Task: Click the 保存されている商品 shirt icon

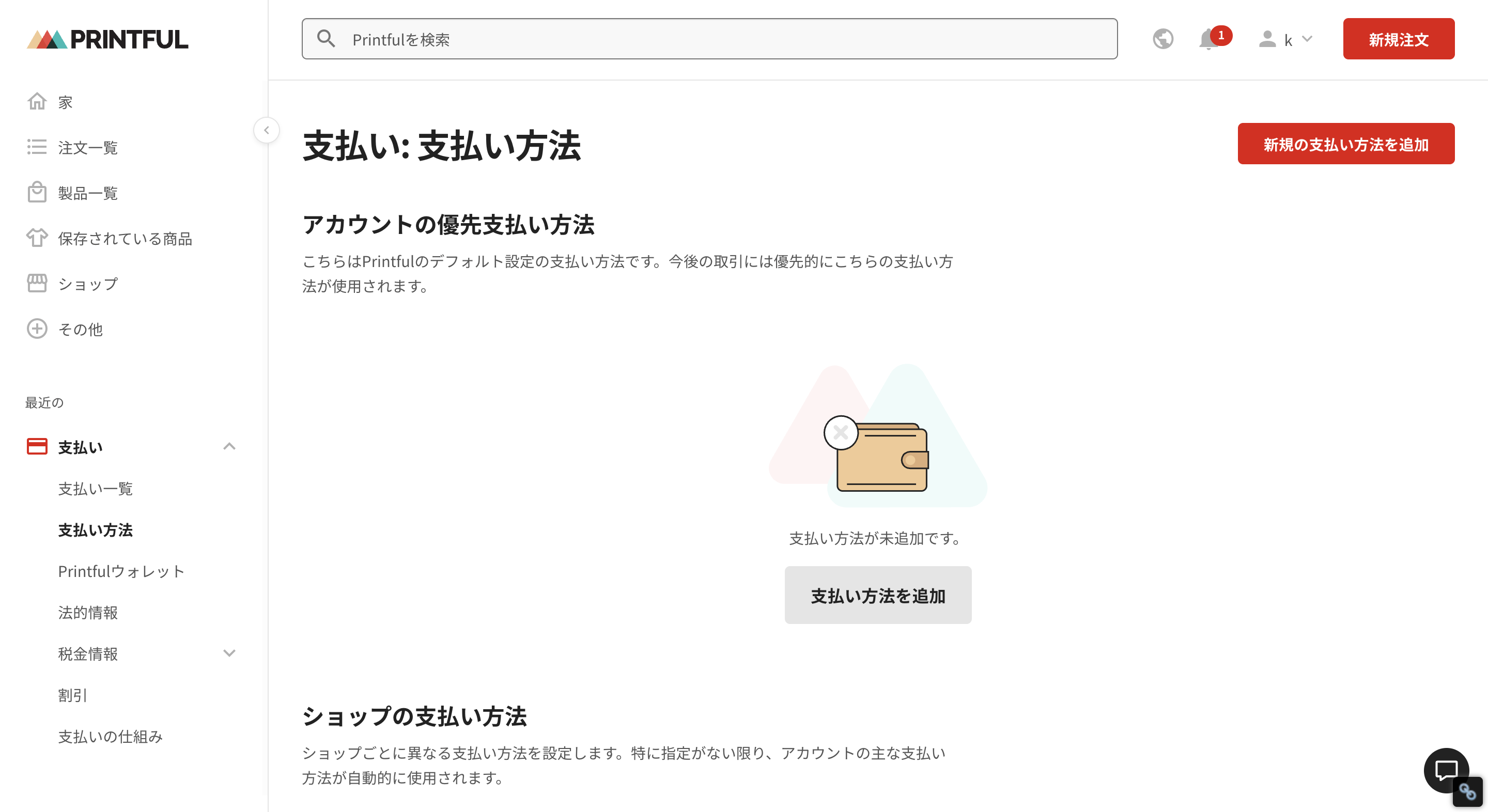Action: (36, 238)
